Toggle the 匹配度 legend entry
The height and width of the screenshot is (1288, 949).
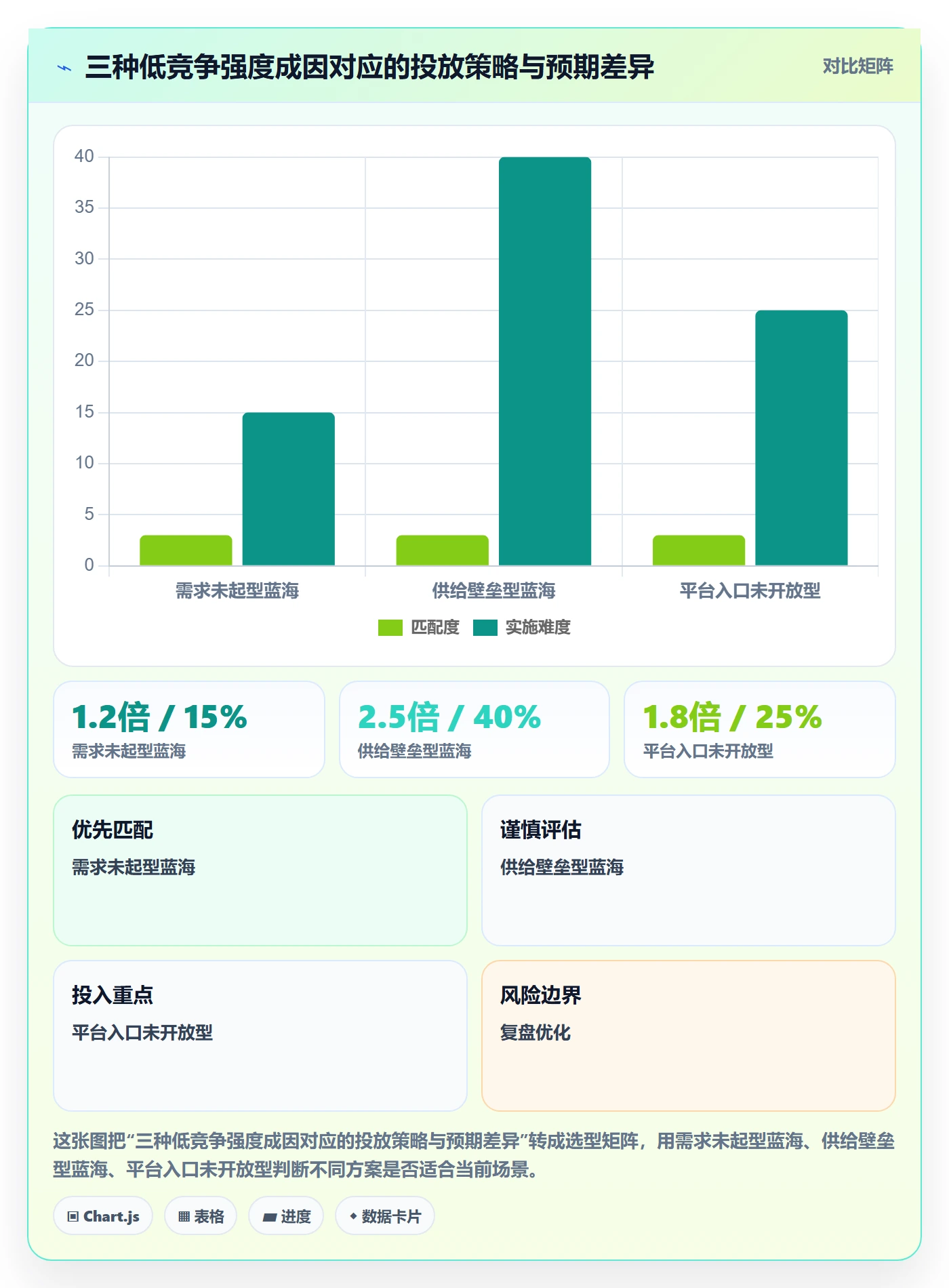[419, 627]
